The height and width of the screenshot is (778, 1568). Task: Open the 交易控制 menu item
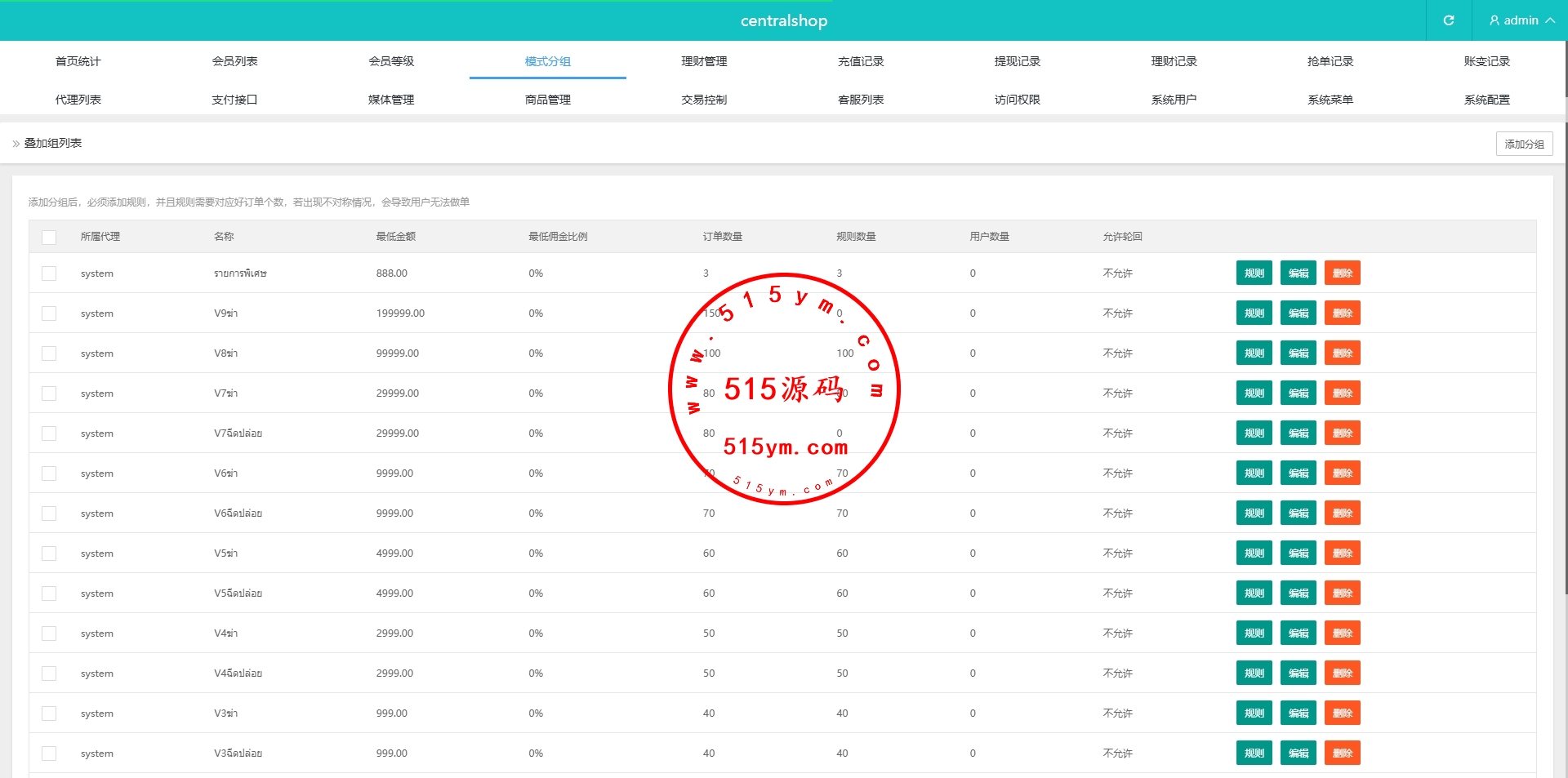click(x=704, y=100)
